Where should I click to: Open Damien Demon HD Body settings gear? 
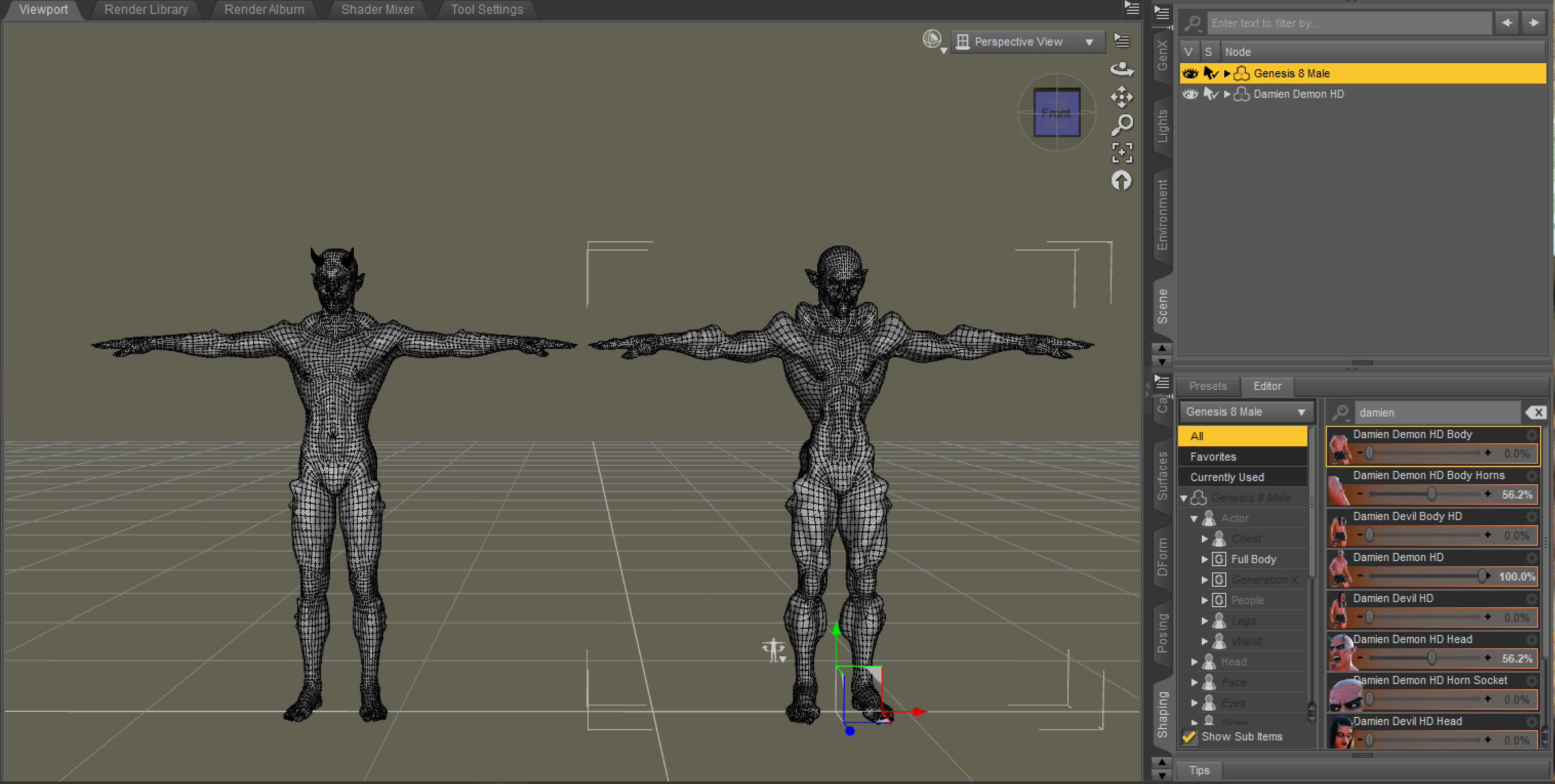pyautogui.click(x=1531, y=435)
